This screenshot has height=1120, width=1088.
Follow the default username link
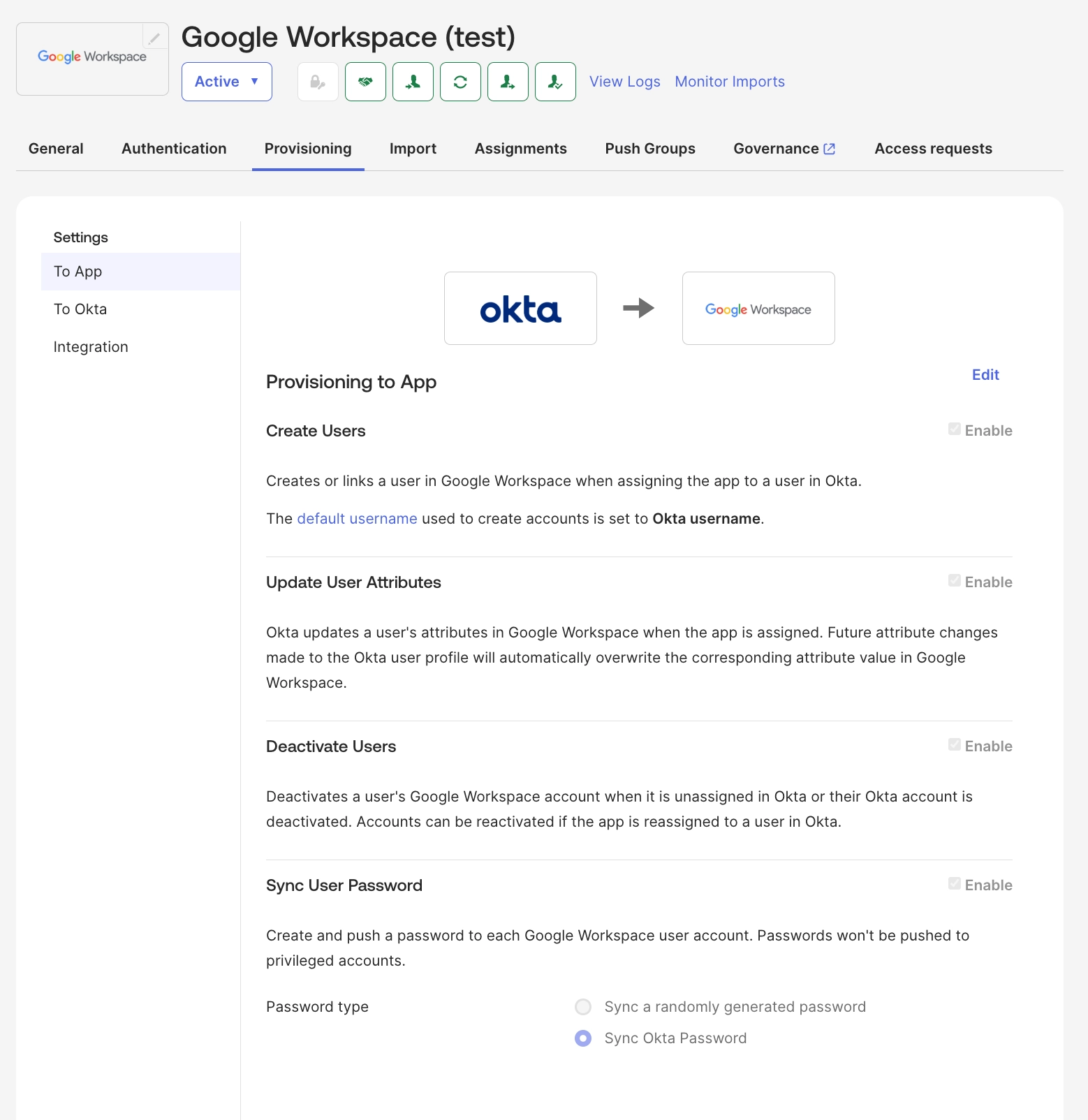357,519
